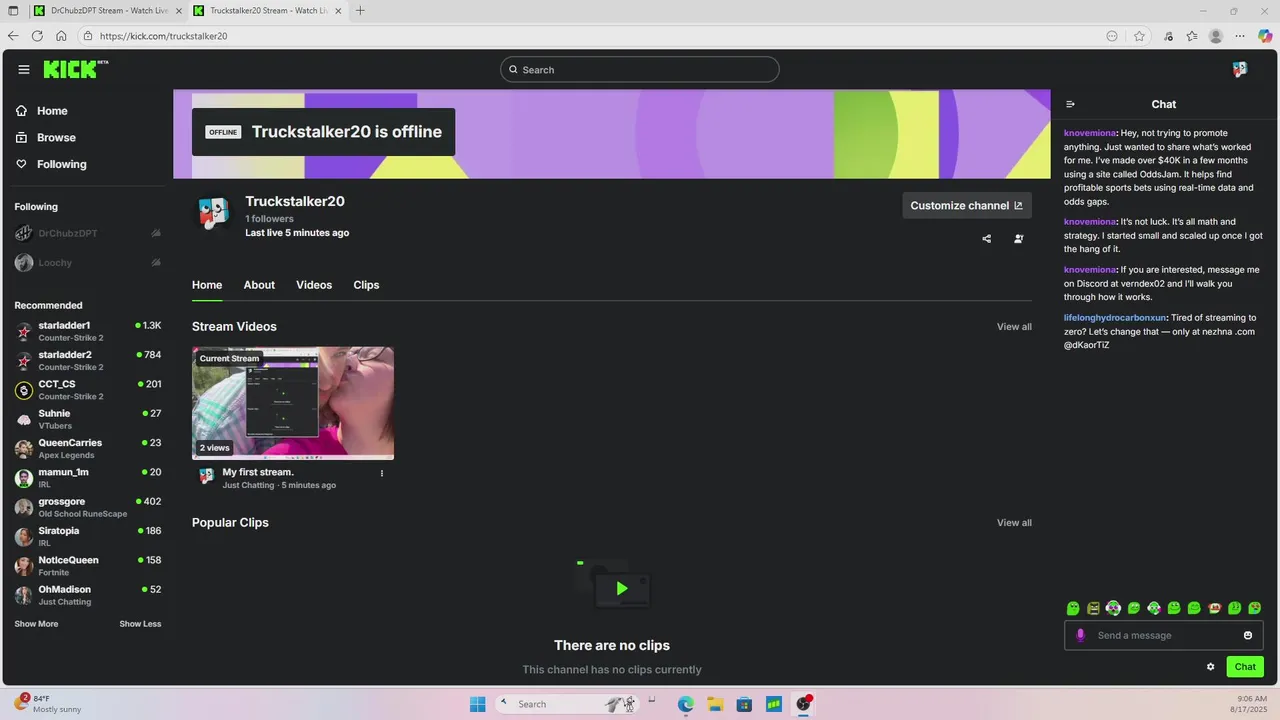Expand recommended list with Show More

pyautogui.click(x=36, y=624)
